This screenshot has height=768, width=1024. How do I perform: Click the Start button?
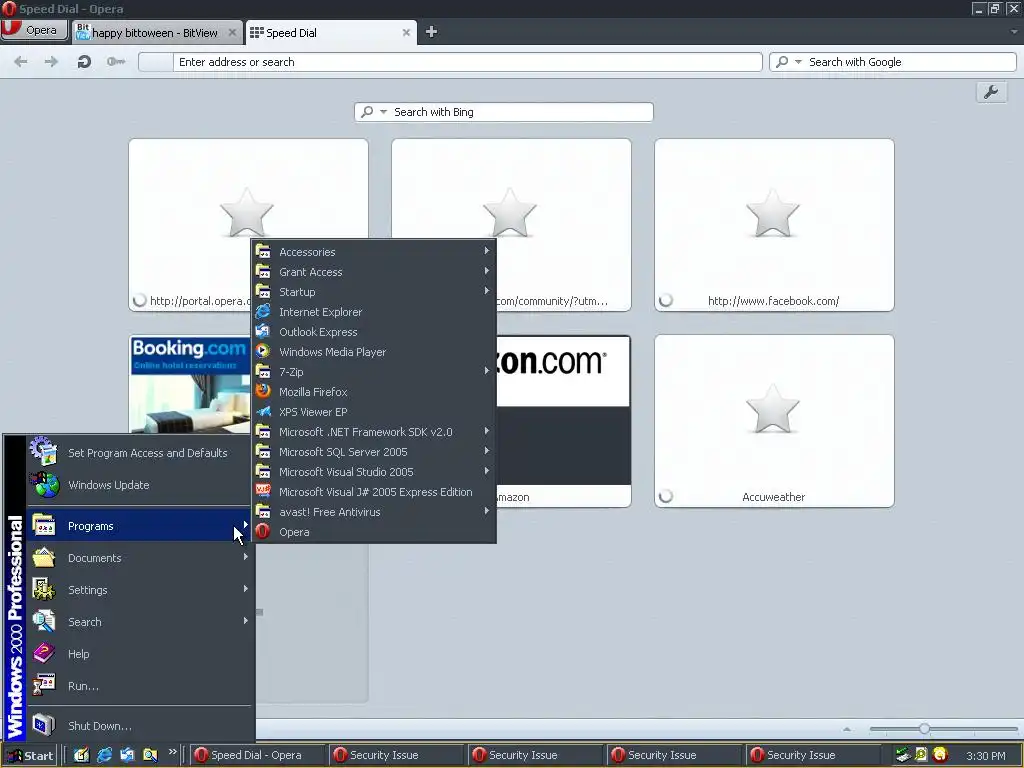[x=30, y=756]
